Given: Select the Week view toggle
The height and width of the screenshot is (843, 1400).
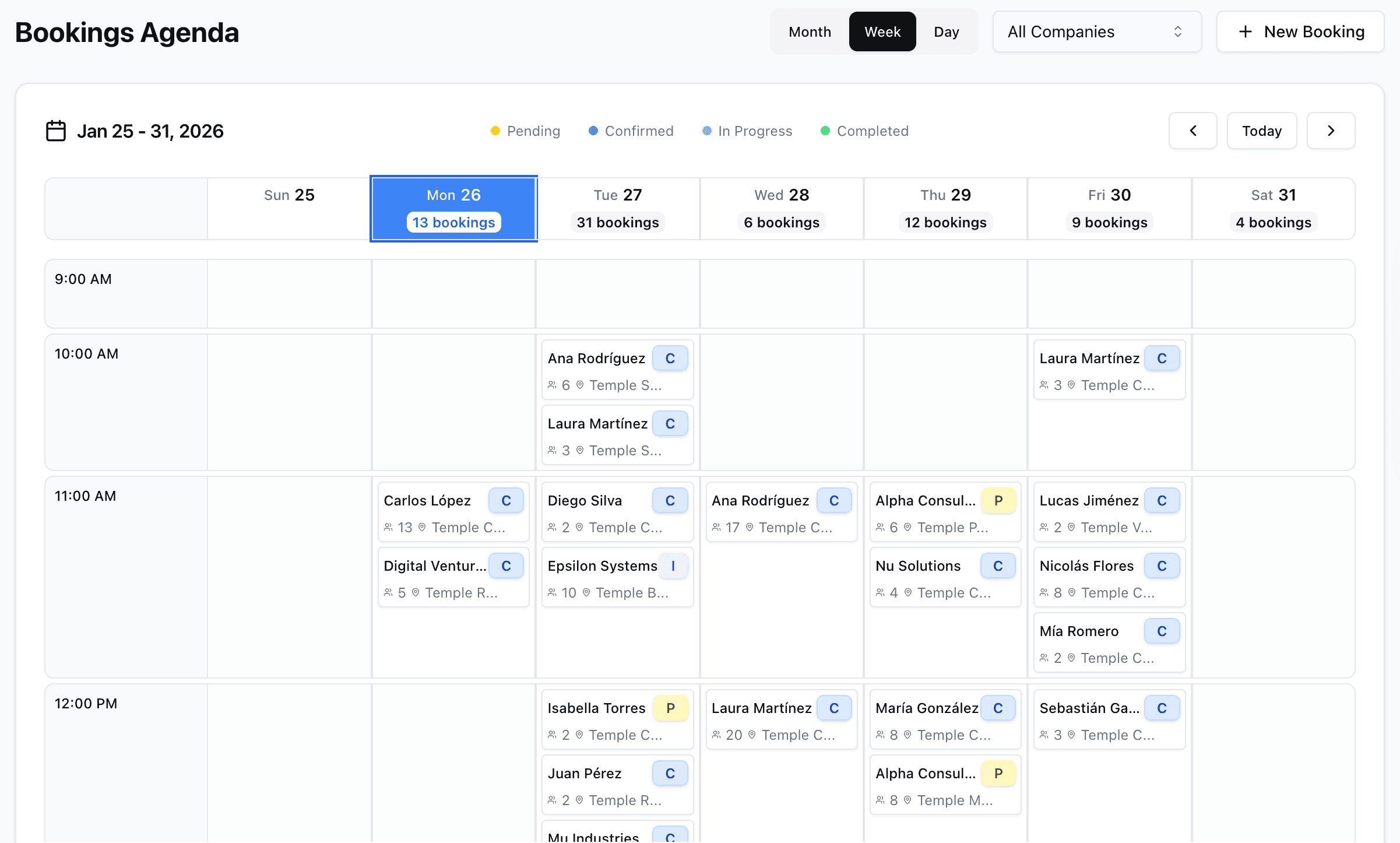Looking at the screenshot, I should click(x=882, y=31).
